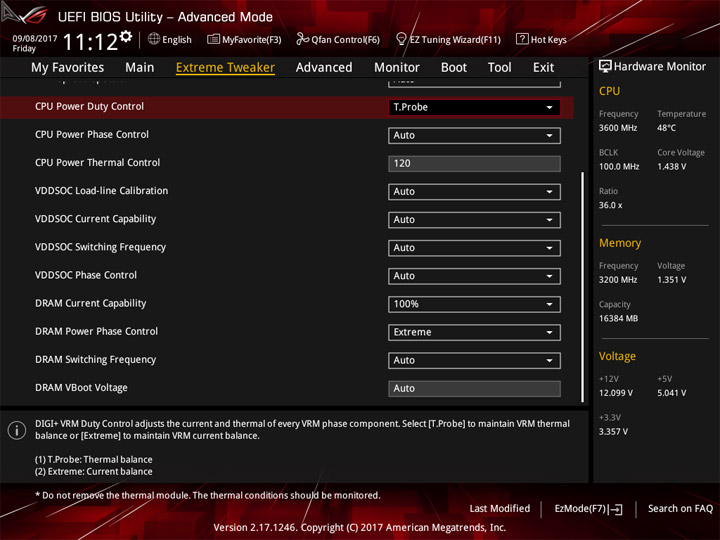Screen dimensions: 720x540
Task: Click the info icon beside the description
Action: (17, 430)
